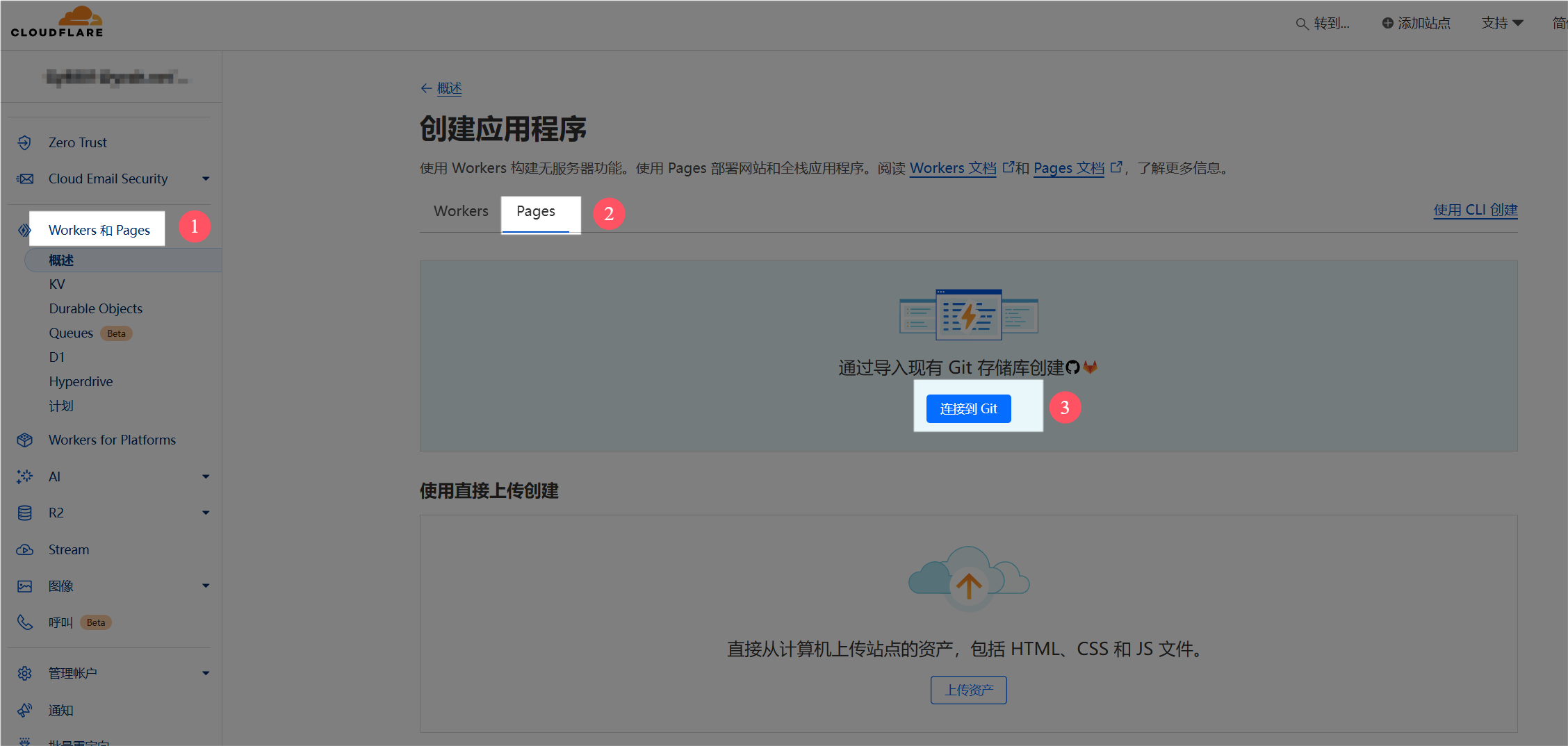Expand the 图像 sidebar section
This screenshot has width=1568, height=746.
tap(206, 586)
